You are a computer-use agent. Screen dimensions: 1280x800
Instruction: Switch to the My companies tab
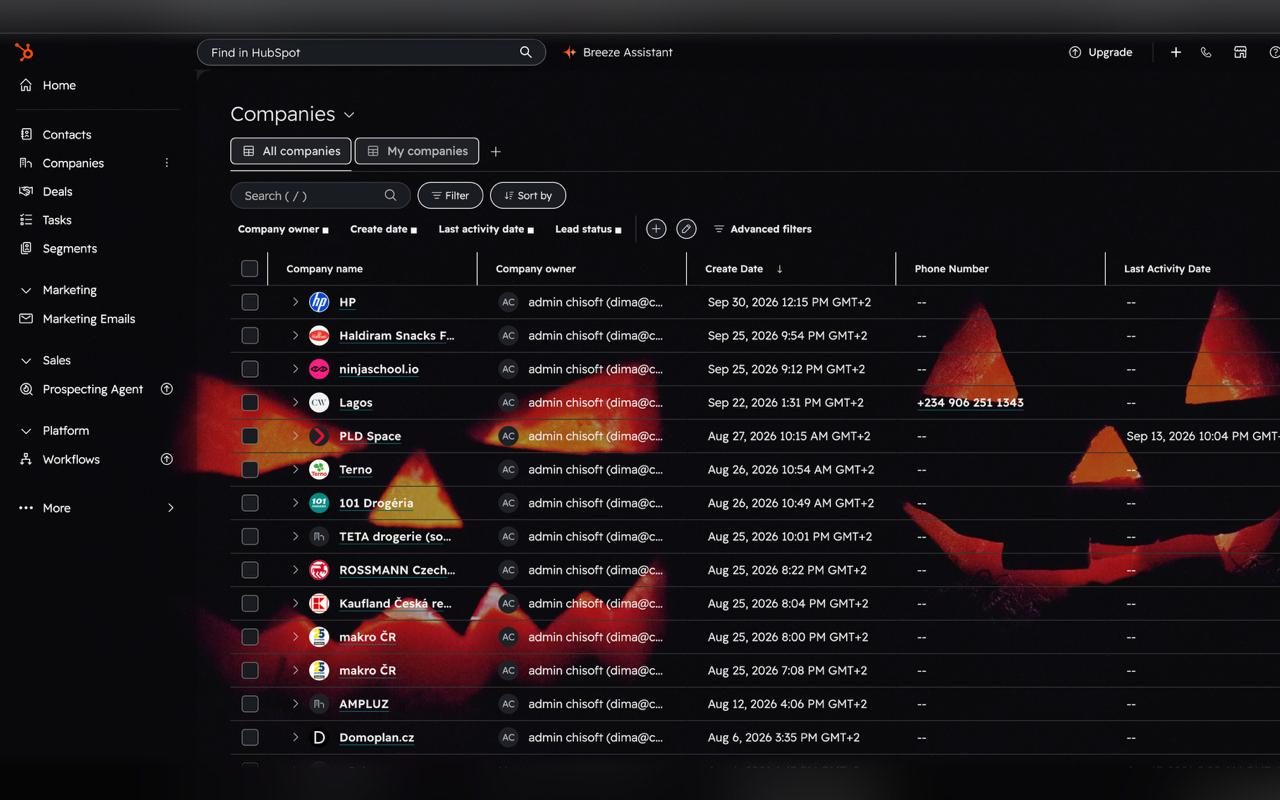[417, 151]
